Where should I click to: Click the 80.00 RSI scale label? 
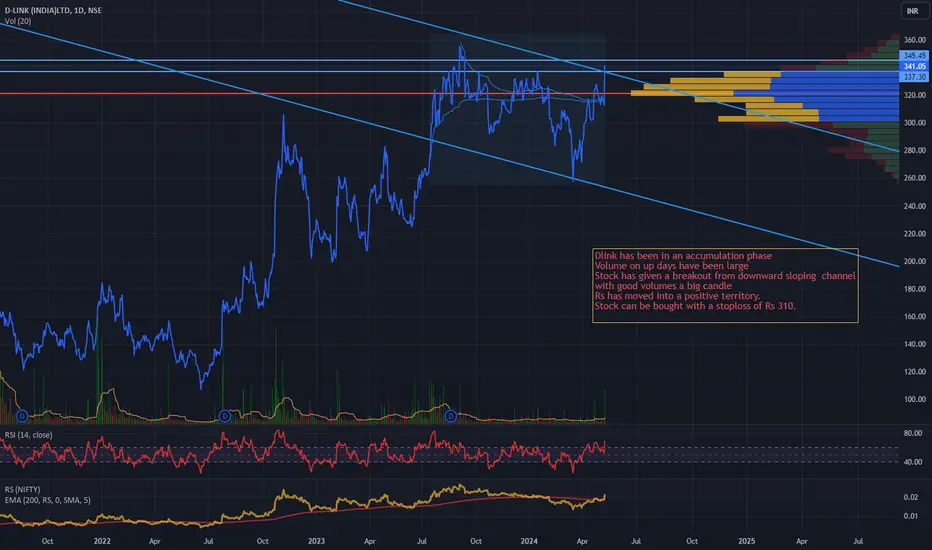913,433
